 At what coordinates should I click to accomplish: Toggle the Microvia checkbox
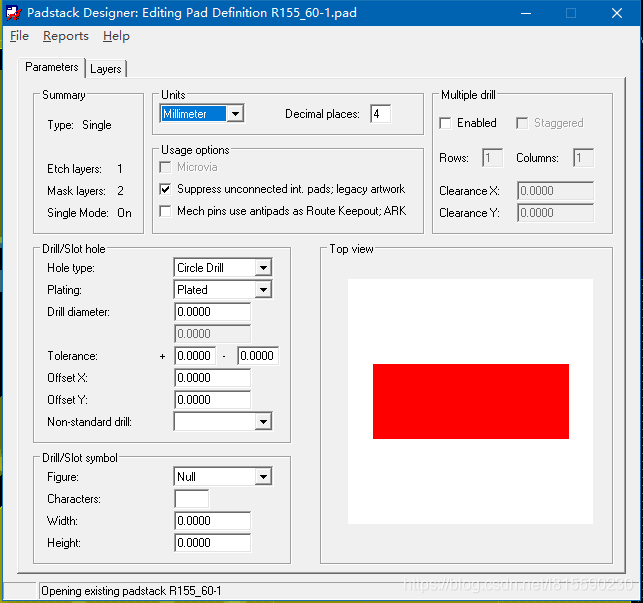[x=165, y=167]
